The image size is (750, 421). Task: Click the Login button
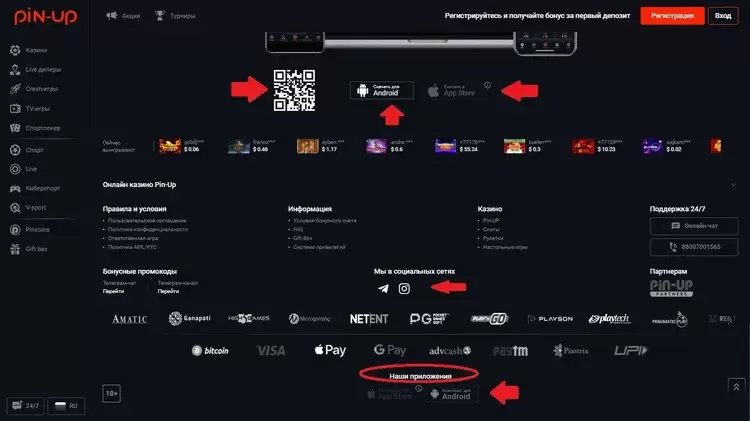tap(723, 16)
